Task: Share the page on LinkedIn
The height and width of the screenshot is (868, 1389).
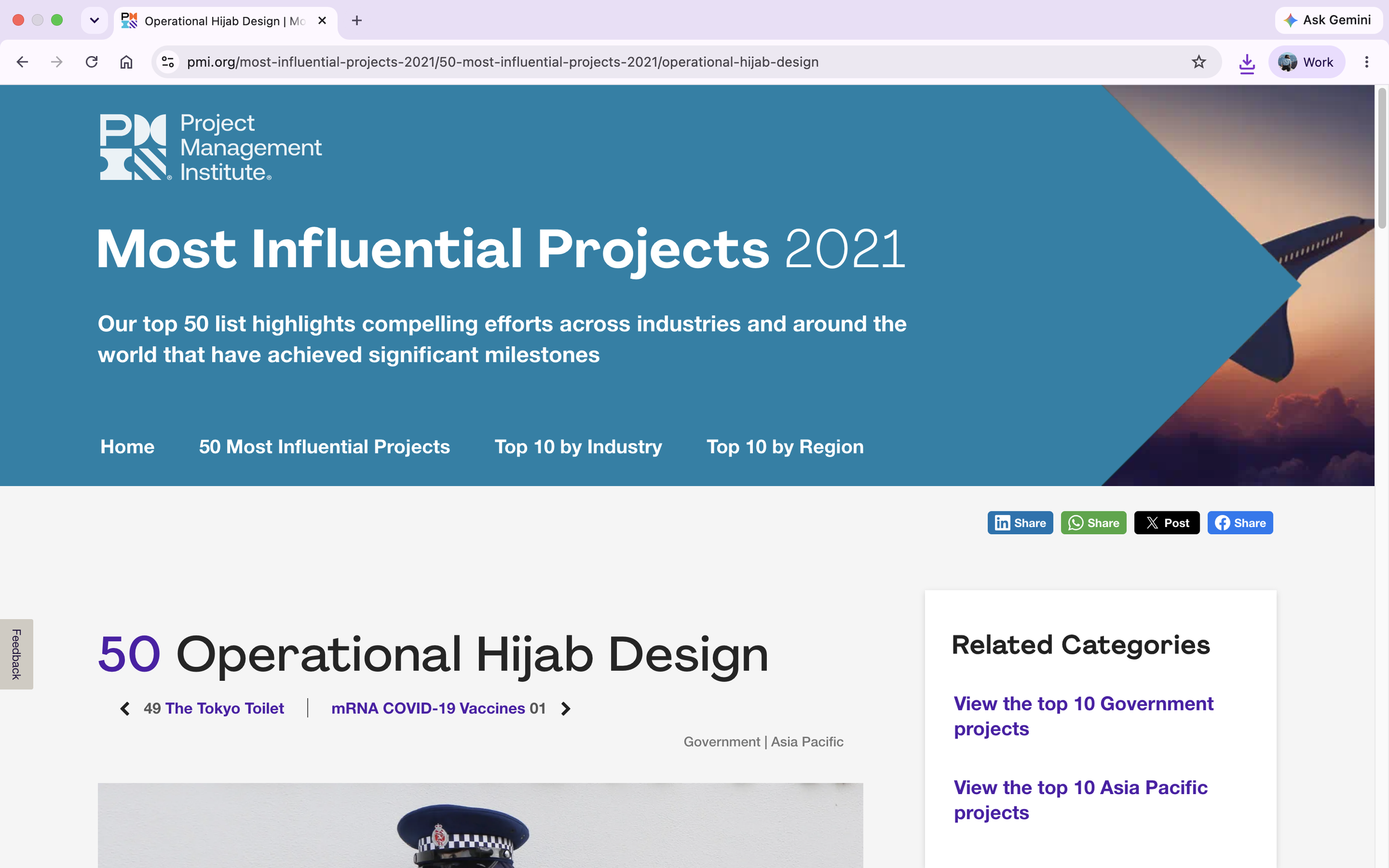Action: point(1020,523)
